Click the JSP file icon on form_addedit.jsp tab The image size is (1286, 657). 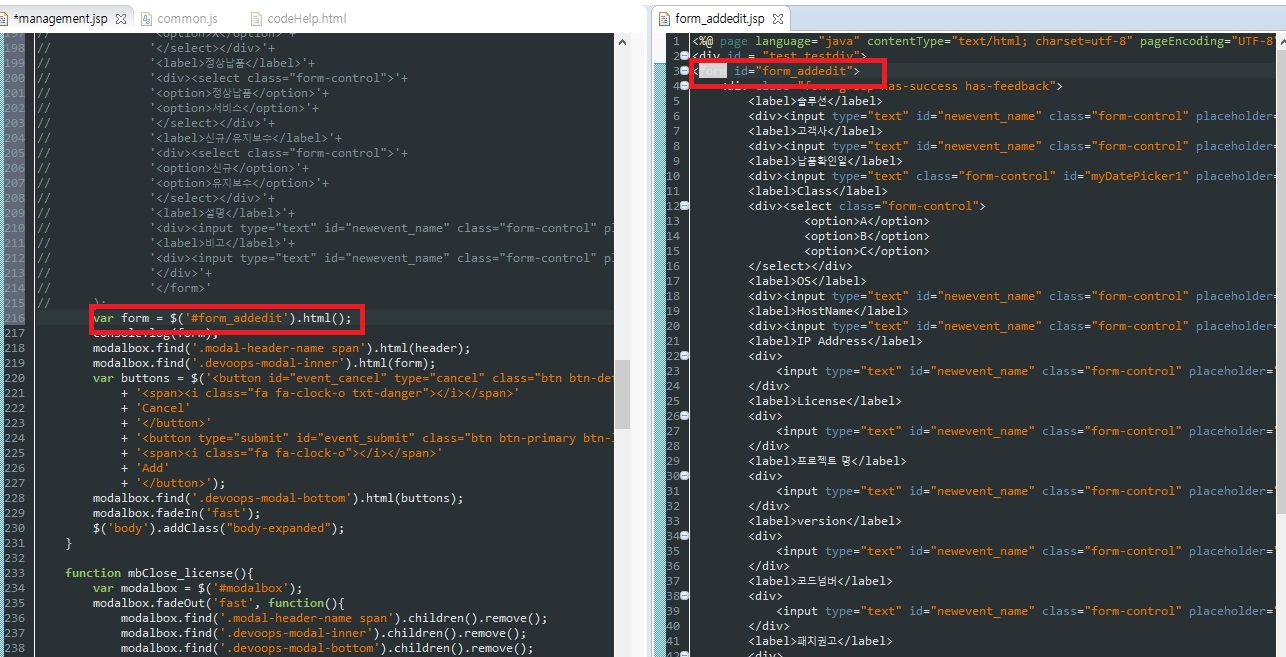[x=664, y=18]
